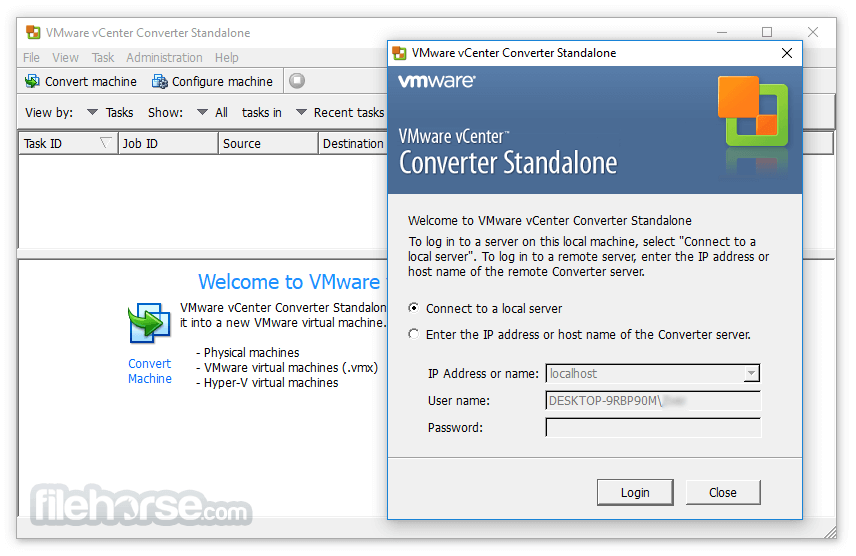Expand the IP Address or name combo box arrow
This screenshot has height=556, width=856.
click(x=752, y=374)
